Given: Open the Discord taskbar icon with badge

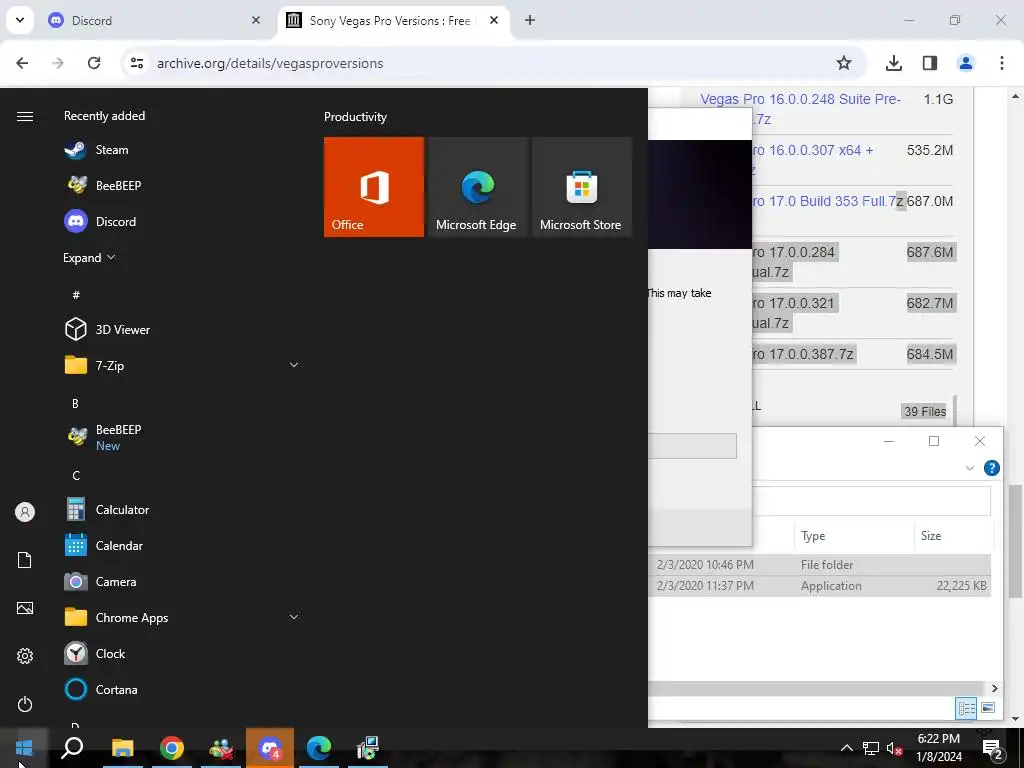Looking at the screenshot, I should click(270, 748).
